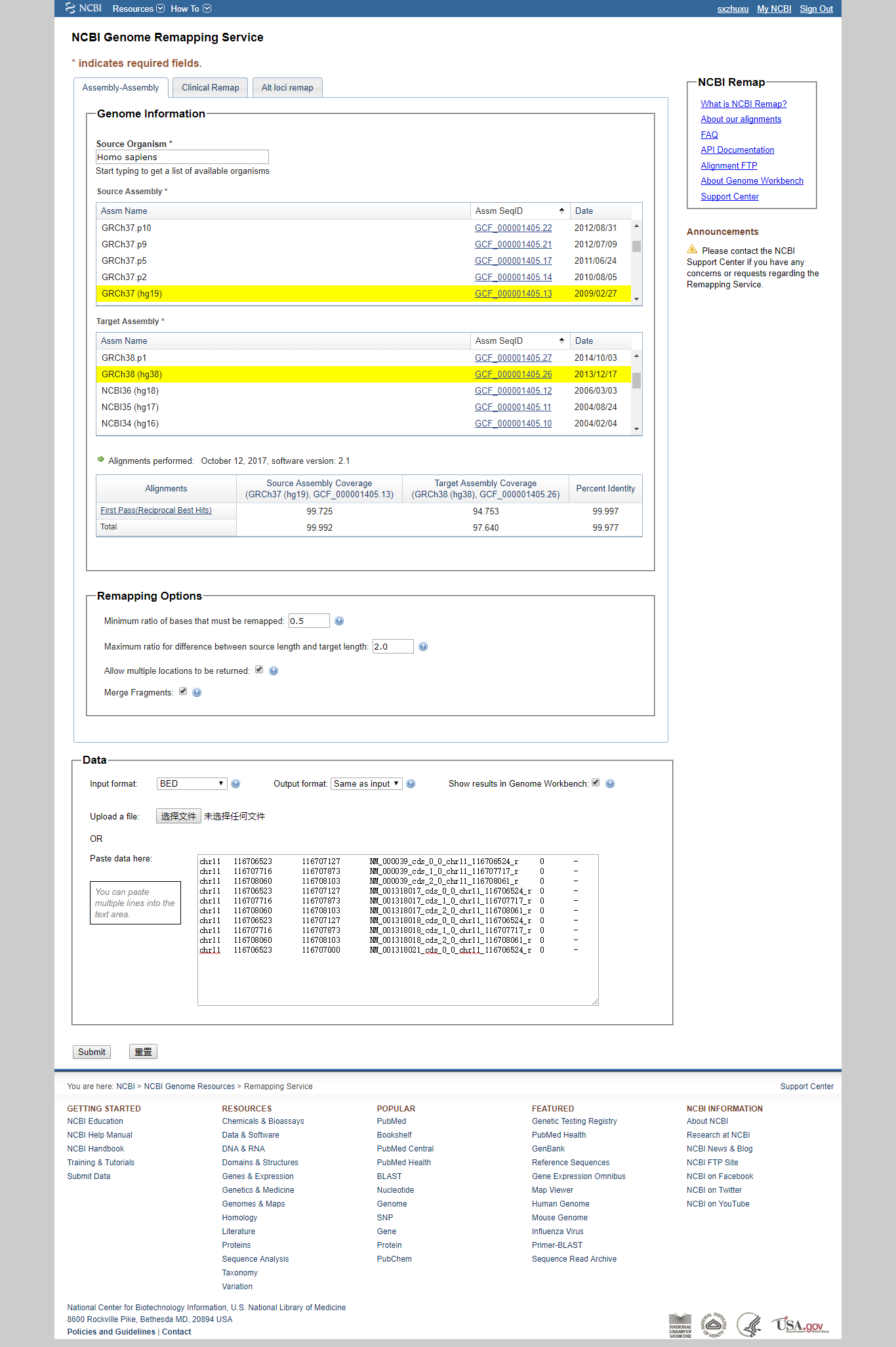Open About Genome Workbench link
896x1347 pixels.
pyautogui.click(x=752, y=180)
